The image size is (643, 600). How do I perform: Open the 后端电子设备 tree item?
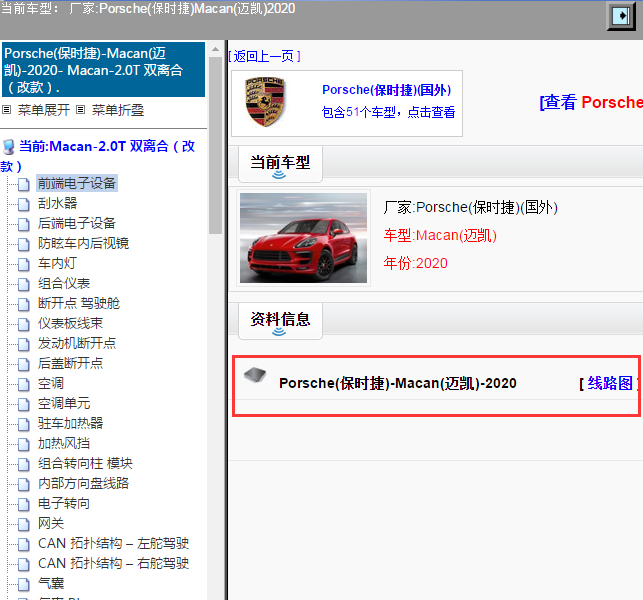pos(77,223)
